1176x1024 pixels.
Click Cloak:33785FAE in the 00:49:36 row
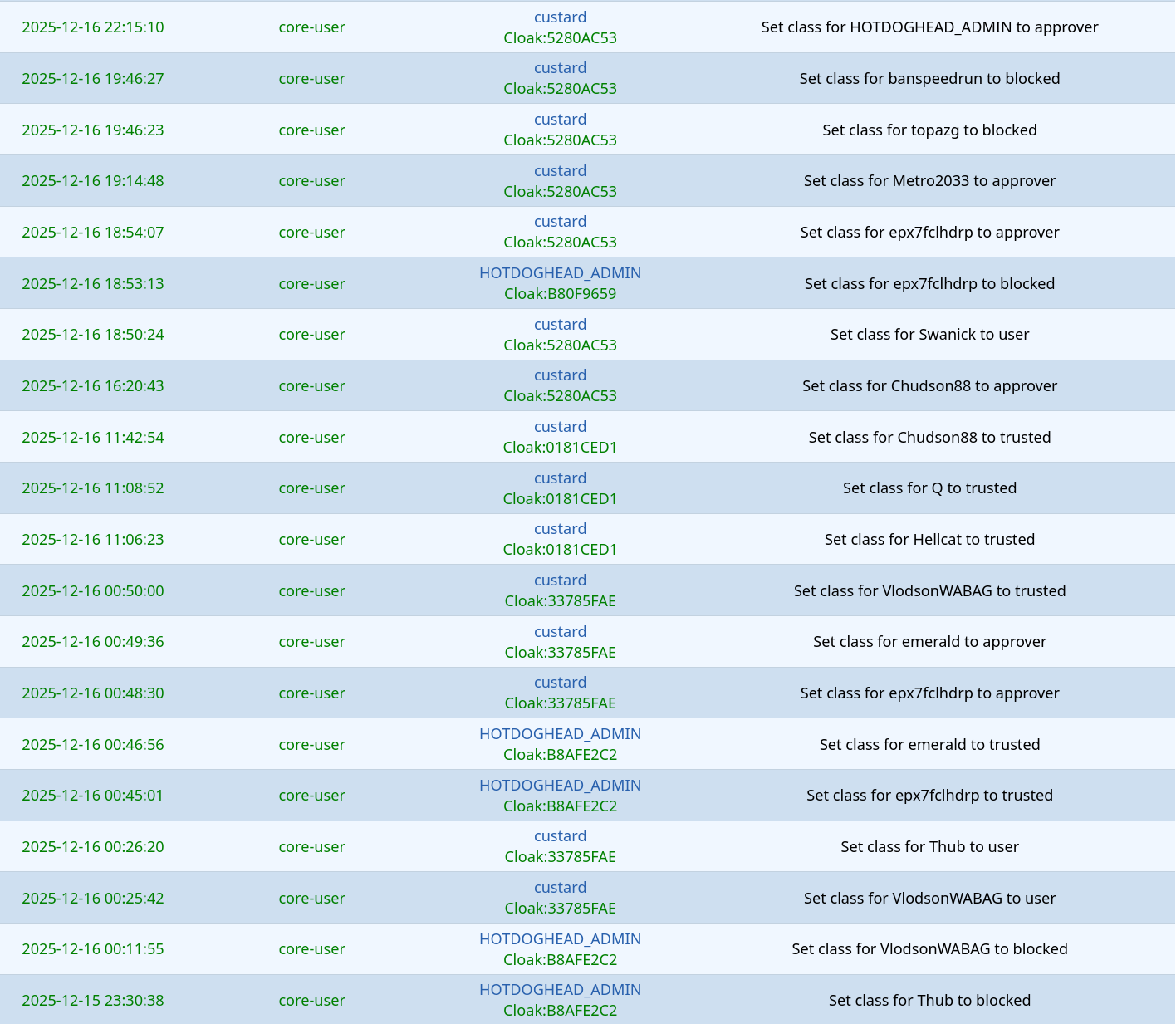pyautogui.click(x=560, y=653)
